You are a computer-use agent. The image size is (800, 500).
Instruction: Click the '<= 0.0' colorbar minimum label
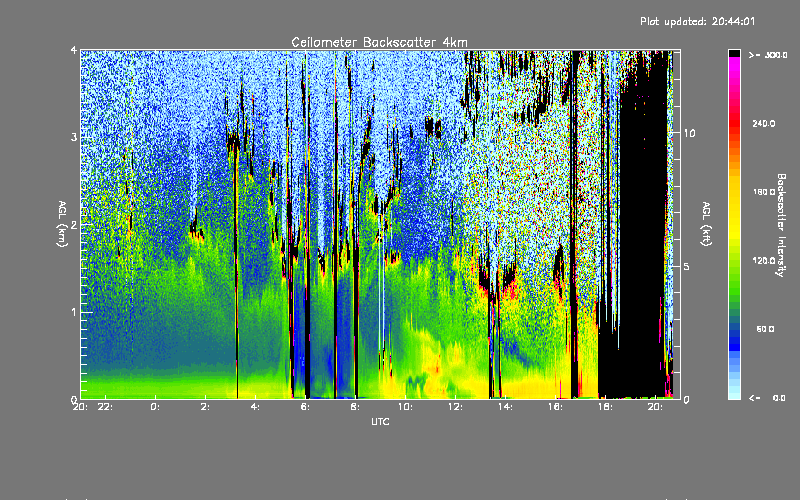767,398
